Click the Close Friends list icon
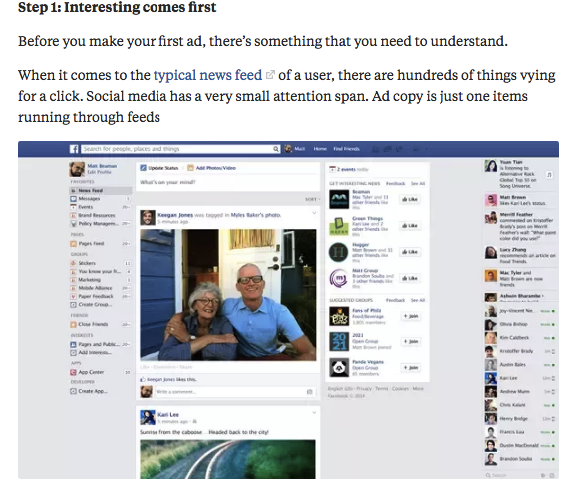The image size is (574, 486). pos(74,324)
